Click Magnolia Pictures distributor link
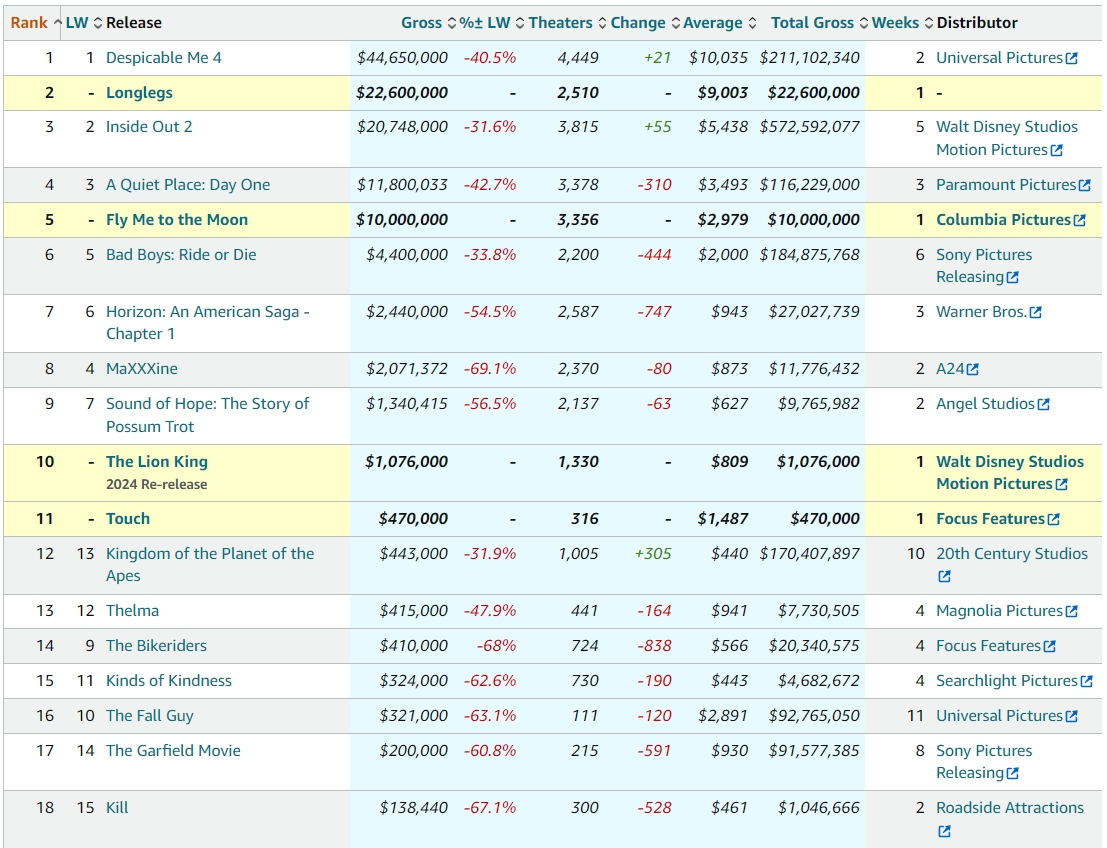 (x=1000, y=611)
